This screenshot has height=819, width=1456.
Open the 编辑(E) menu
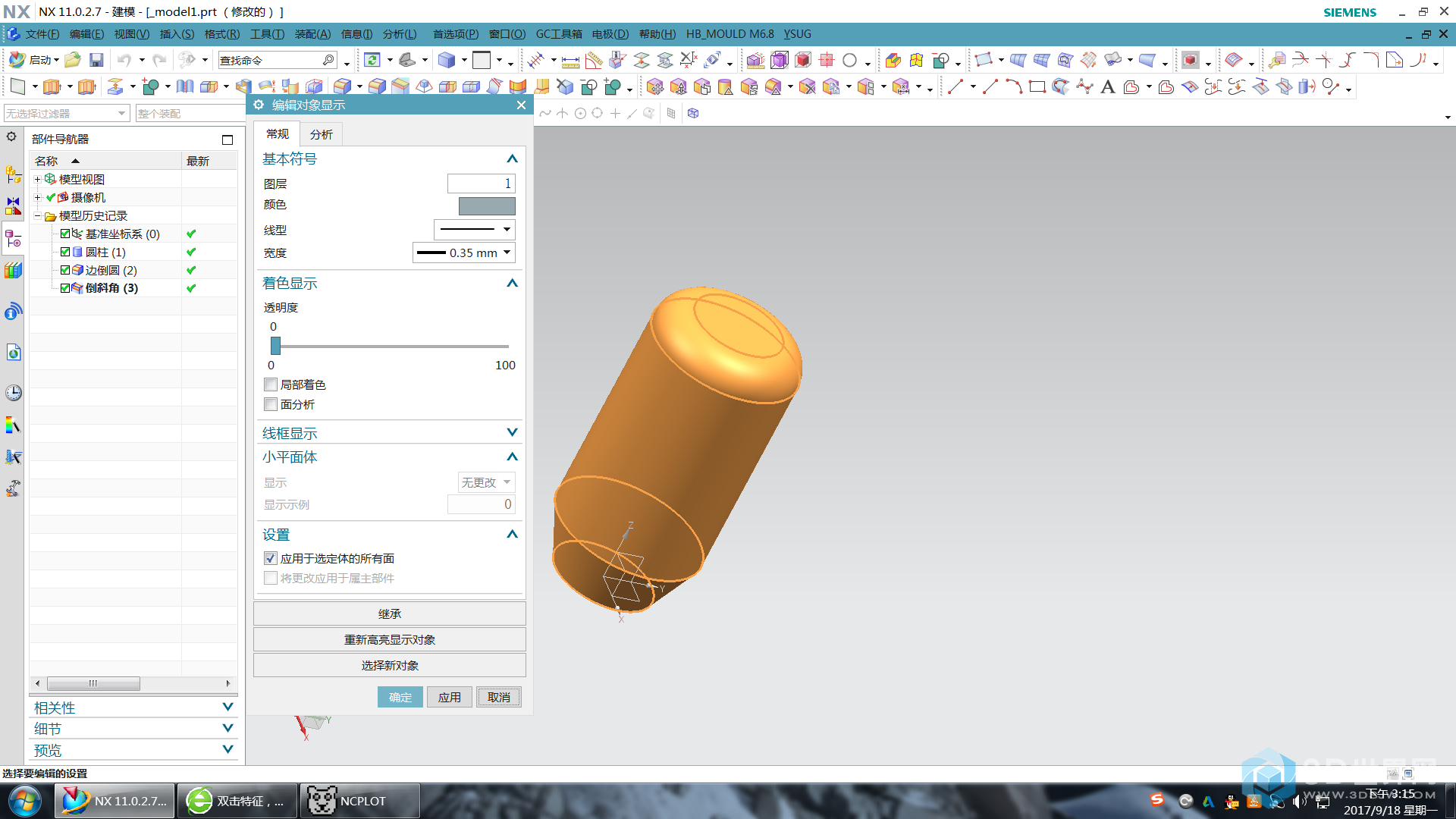point(86,34)
